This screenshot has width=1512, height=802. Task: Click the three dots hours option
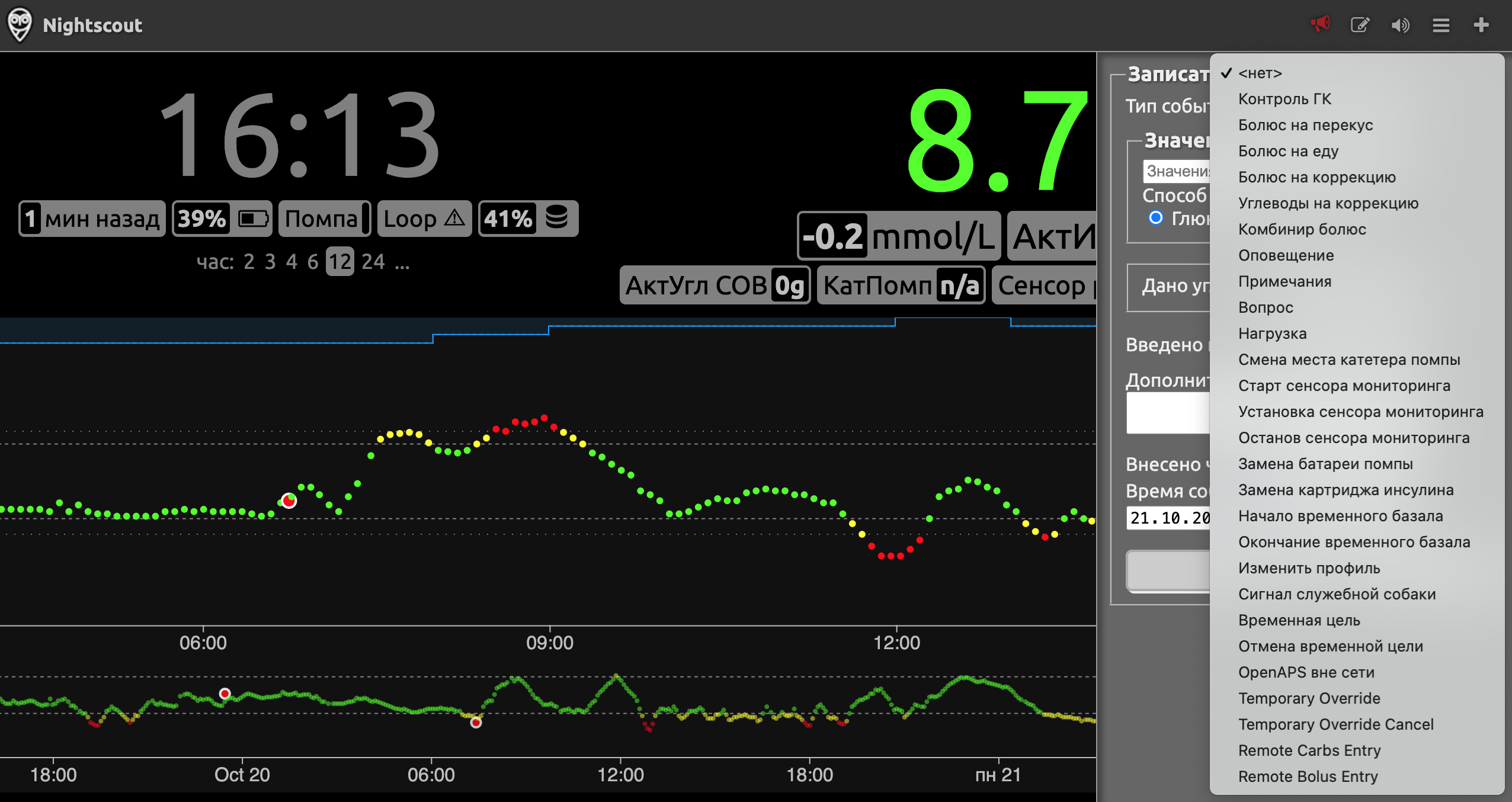click(x=402, y=261)
